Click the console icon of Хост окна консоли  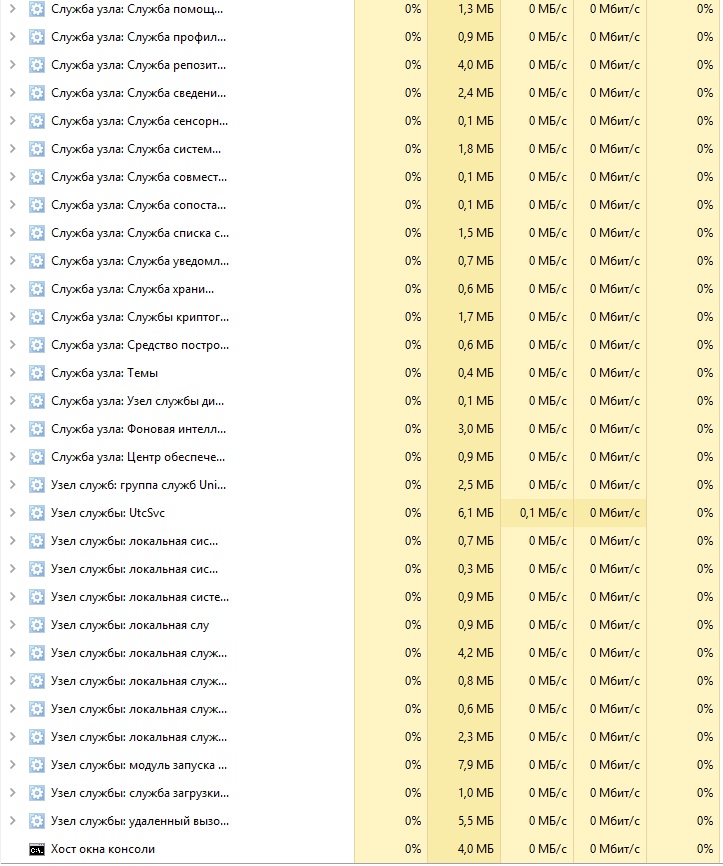tap(37, 849)
